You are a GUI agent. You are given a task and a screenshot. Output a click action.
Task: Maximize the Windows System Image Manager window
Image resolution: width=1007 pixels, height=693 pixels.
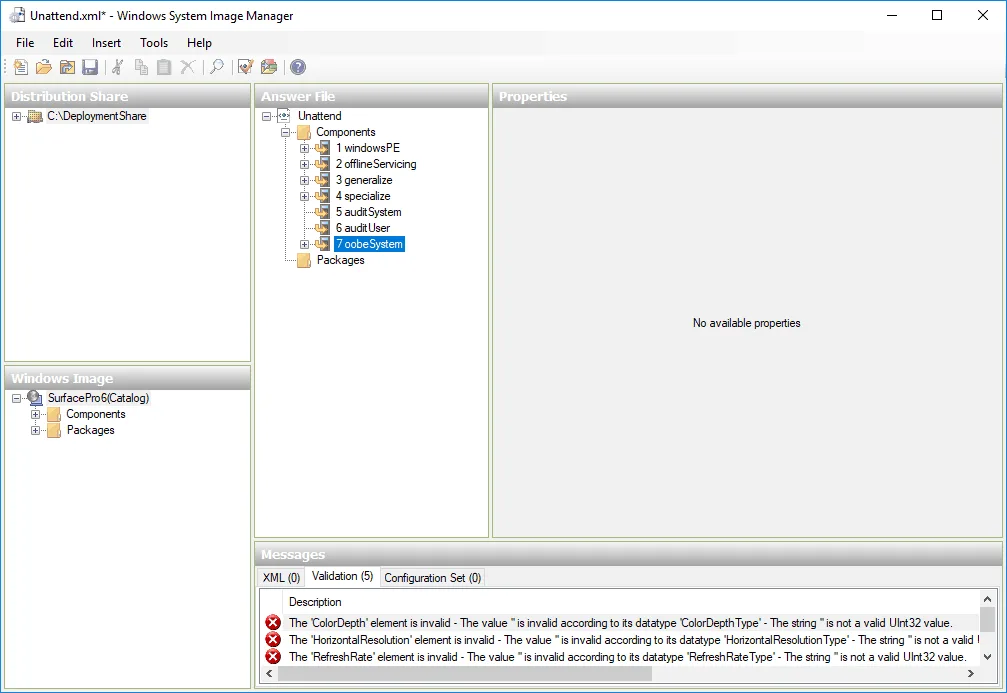coord(937,15)
